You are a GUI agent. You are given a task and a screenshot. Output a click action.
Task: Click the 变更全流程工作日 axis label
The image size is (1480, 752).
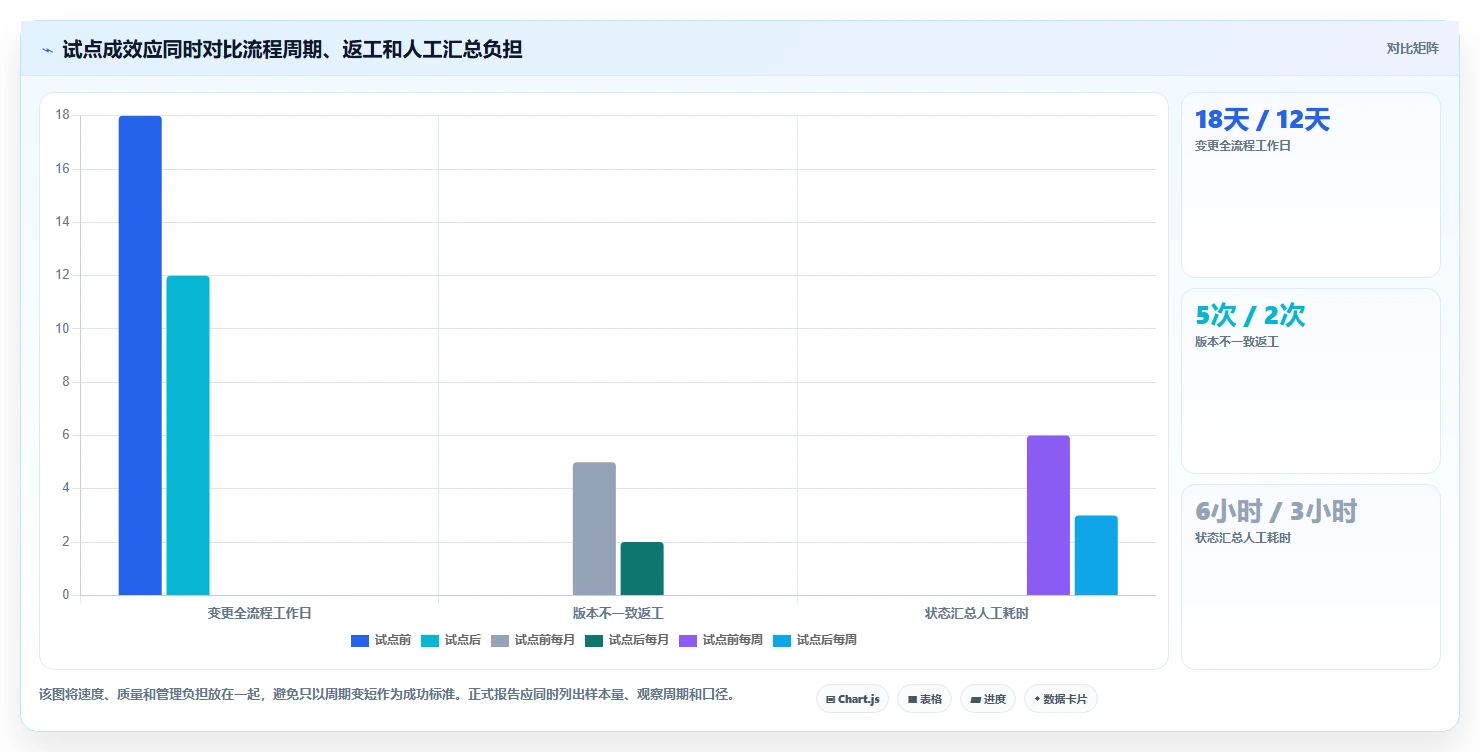tap(259, 613)
